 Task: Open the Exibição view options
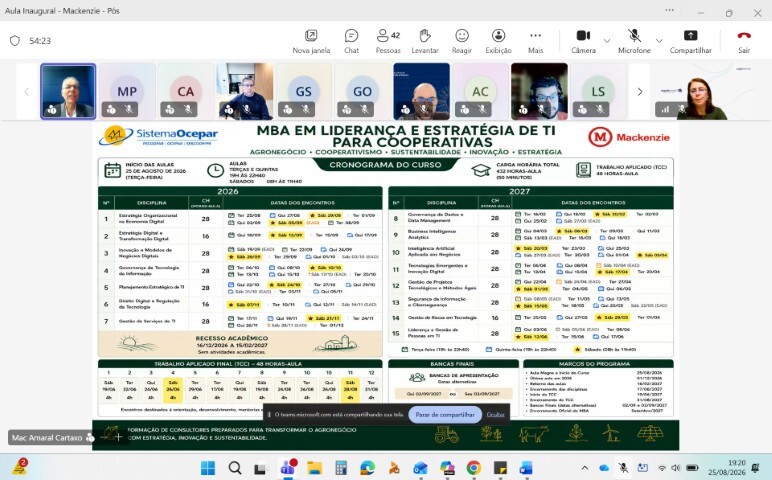[498, 41]
